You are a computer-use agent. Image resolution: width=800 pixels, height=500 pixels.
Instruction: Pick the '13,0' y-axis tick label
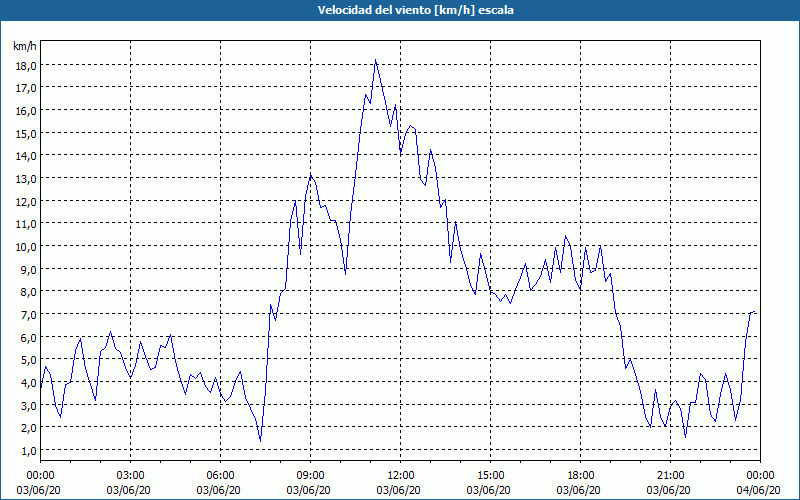(x=27, y=179)
